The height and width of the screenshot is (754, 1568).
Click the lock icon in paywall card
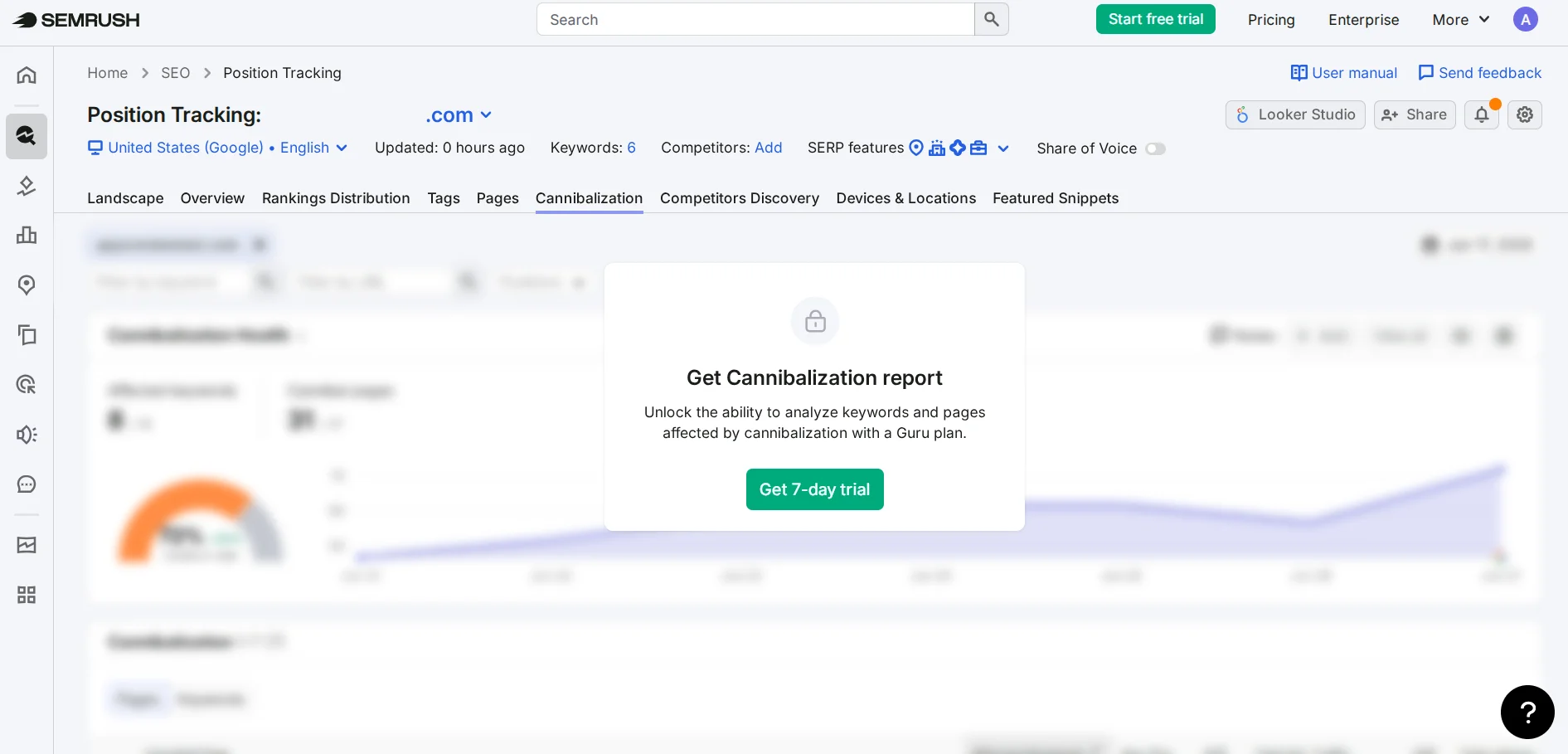[x=815, y=321]
